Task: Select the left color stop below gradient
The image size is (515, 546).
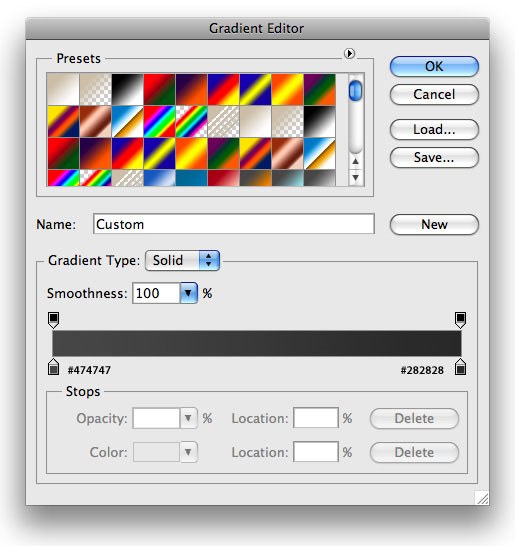Action: click(x=53, y=367)
